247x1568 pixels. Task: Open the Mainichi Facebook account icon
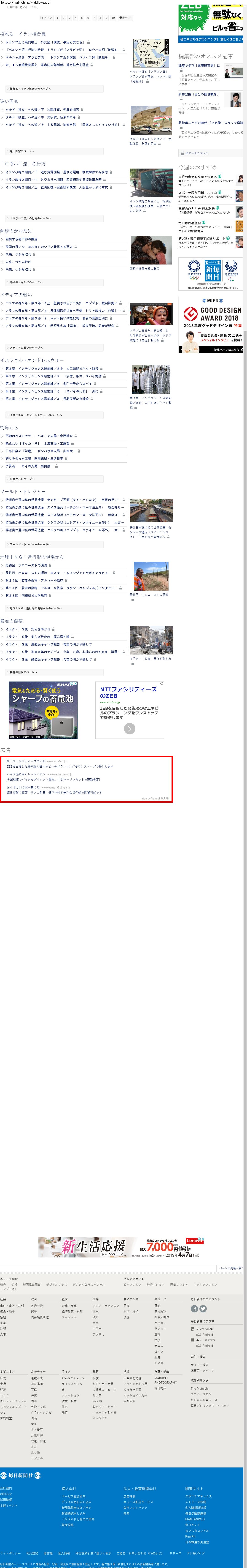pos(194,1309)
